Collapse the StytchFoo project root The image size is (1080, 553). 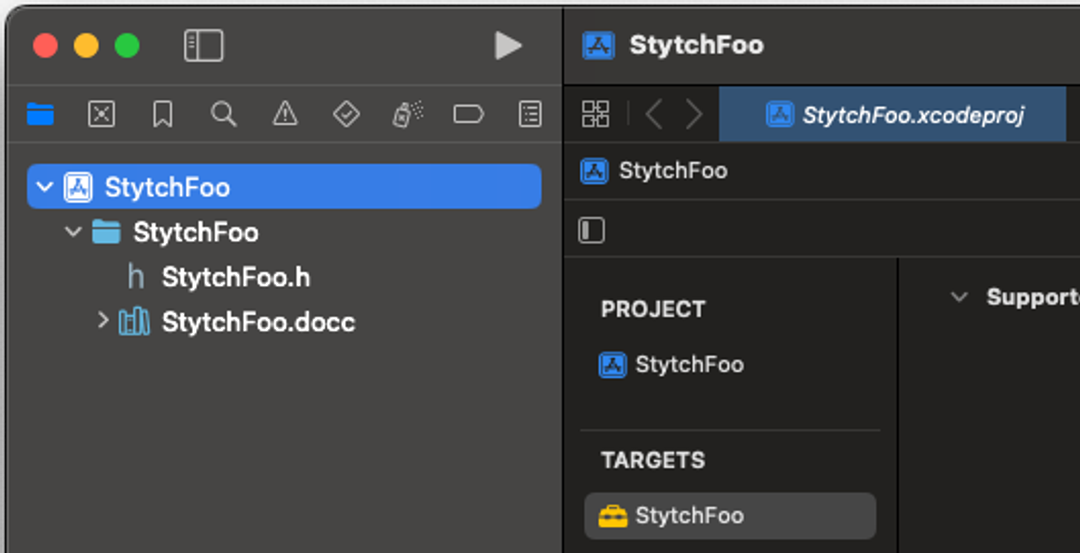[45, 187]
